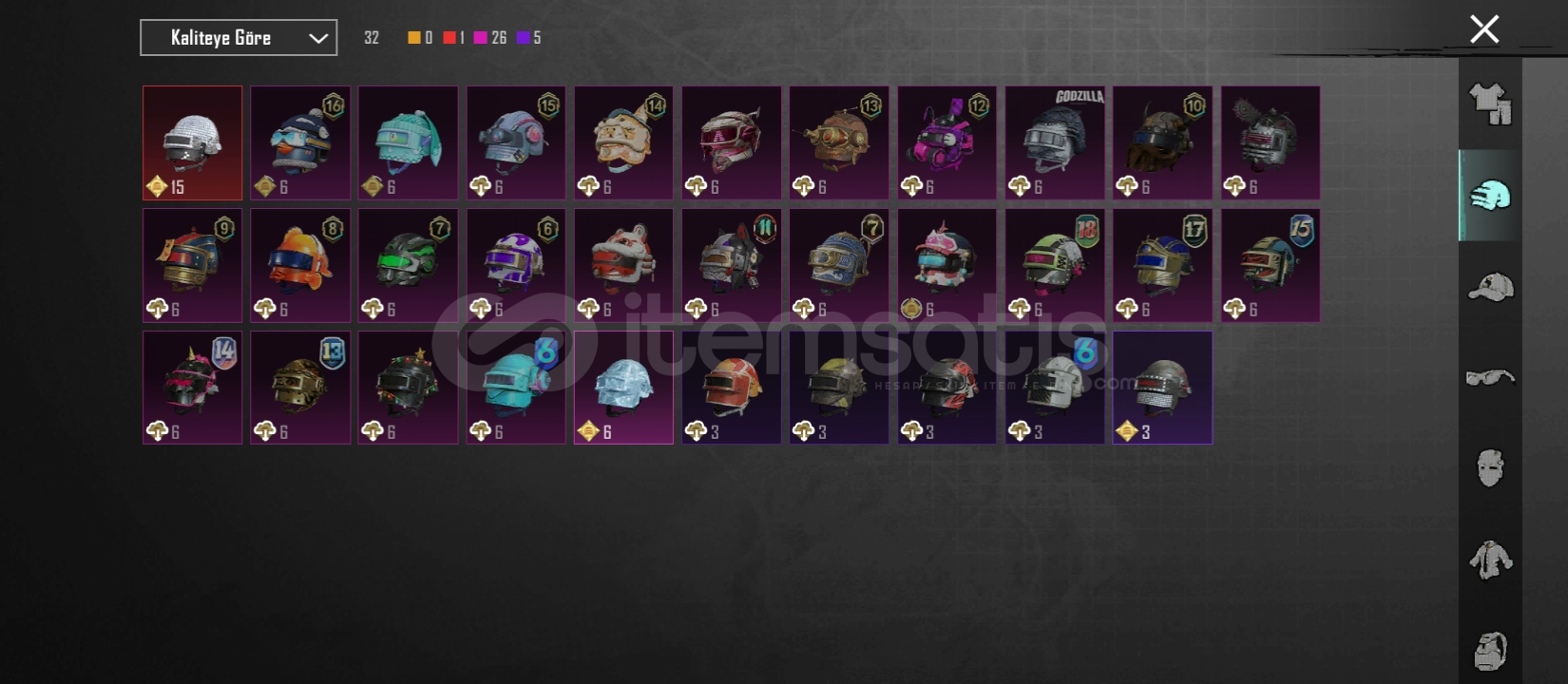
Task: Select the last purple-tier silver helmet
Action: (x=1162, y=387)
